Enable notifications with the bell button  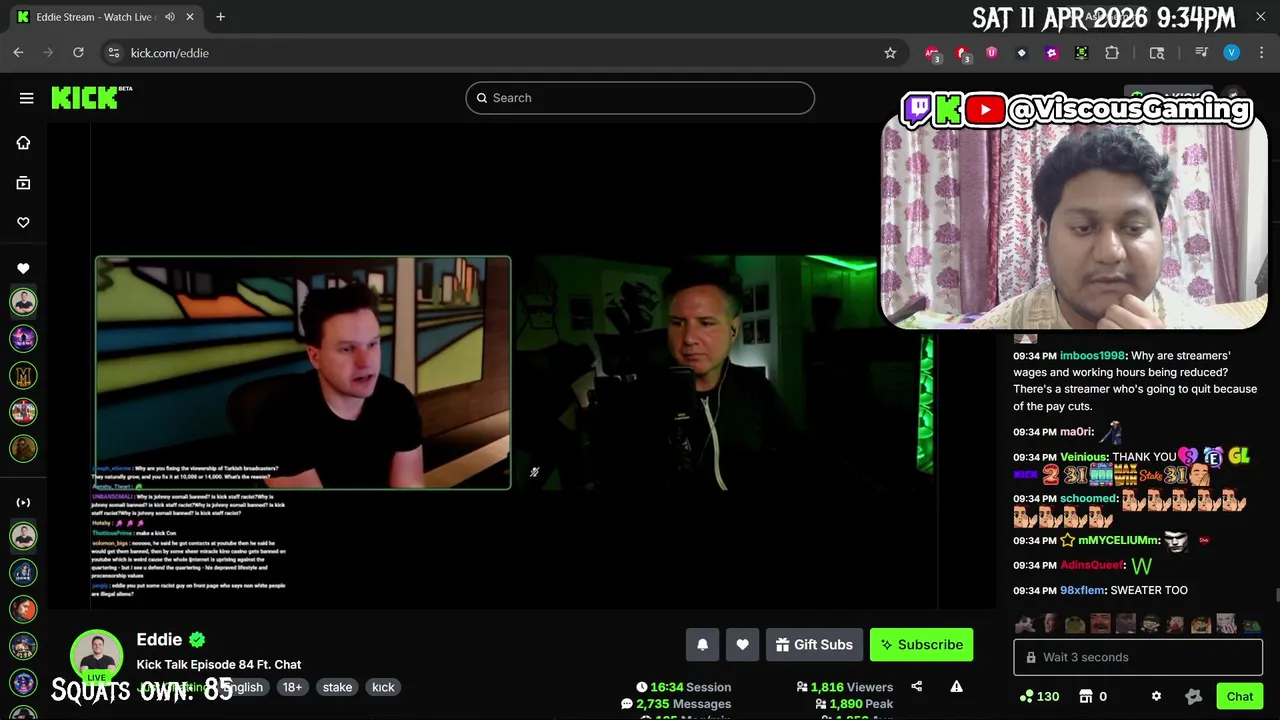[702, 645]
